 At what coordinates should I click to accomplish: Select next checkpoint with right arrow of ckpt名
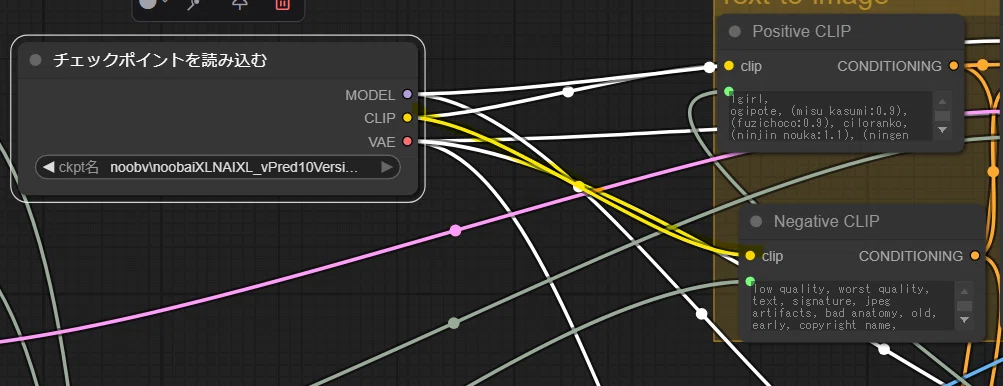386,168
